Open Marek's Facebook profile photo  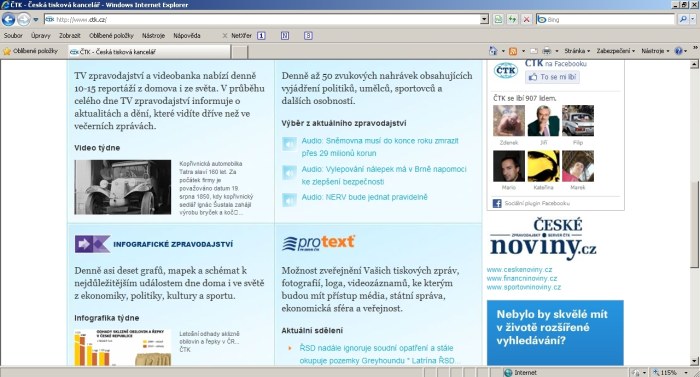578,166
